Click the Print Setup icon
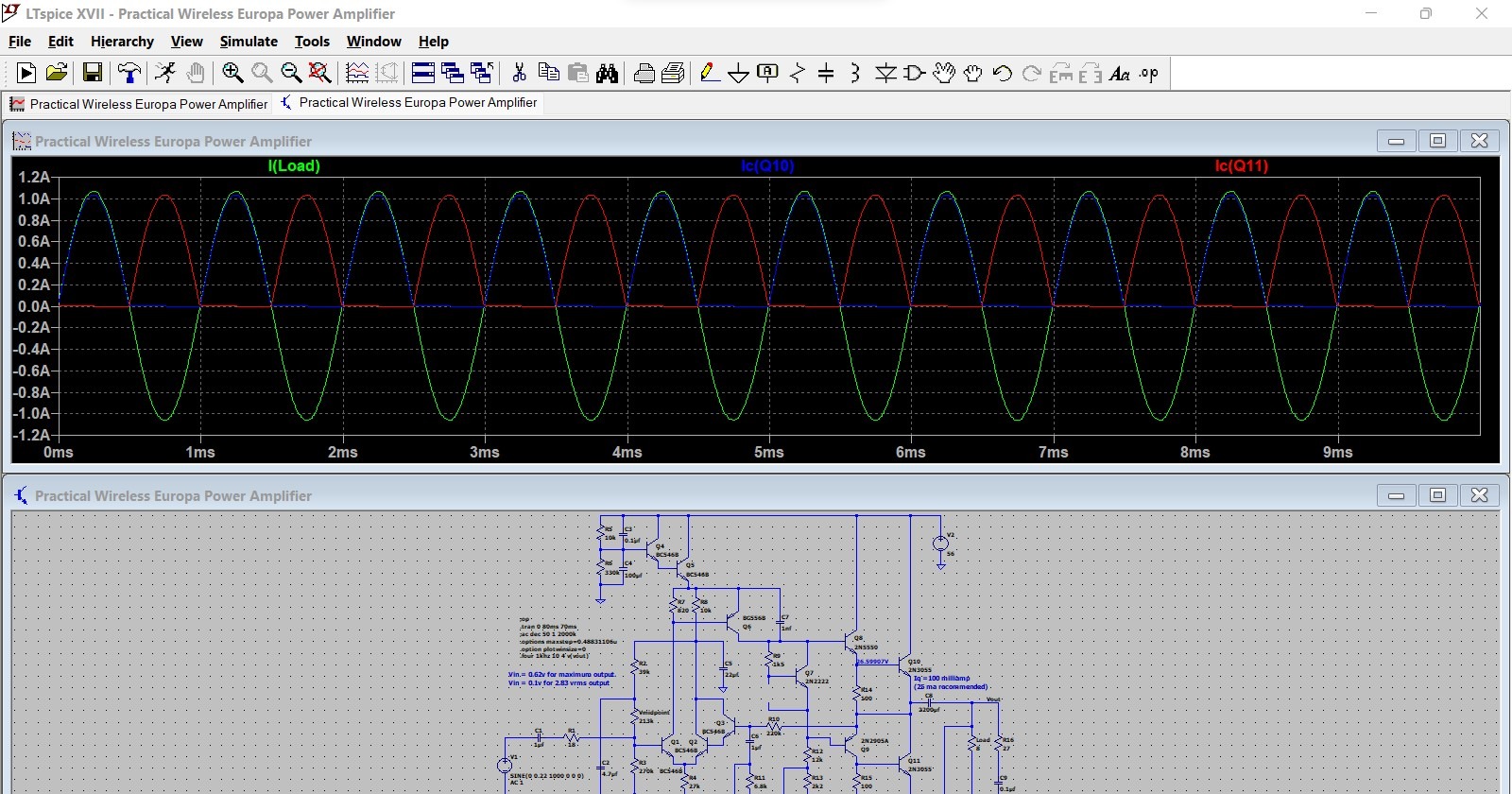 click(x=644, y=73)
